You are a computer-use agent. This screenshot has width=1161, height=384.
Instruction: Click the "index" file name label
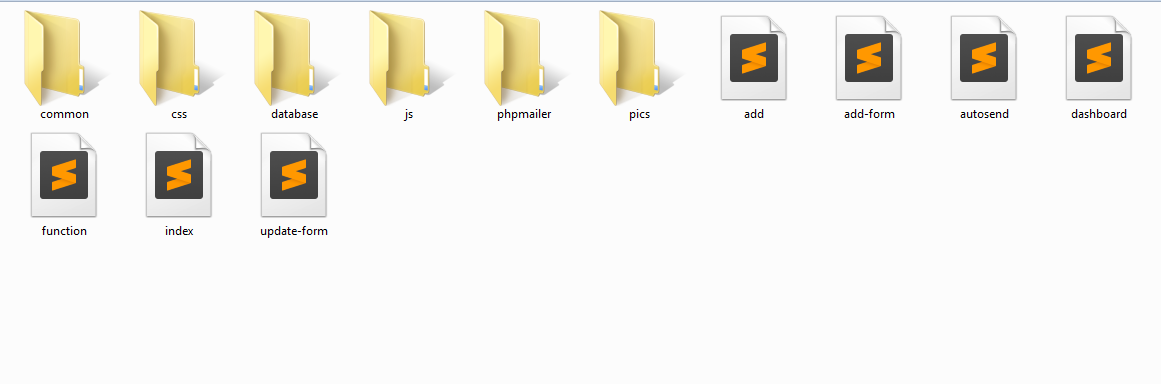click(x=179, y=231)
